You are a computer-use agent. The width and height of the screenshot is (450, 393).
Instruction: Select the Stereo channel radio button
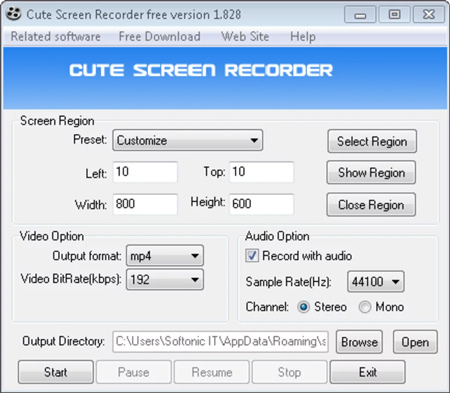tap(303, 307)
